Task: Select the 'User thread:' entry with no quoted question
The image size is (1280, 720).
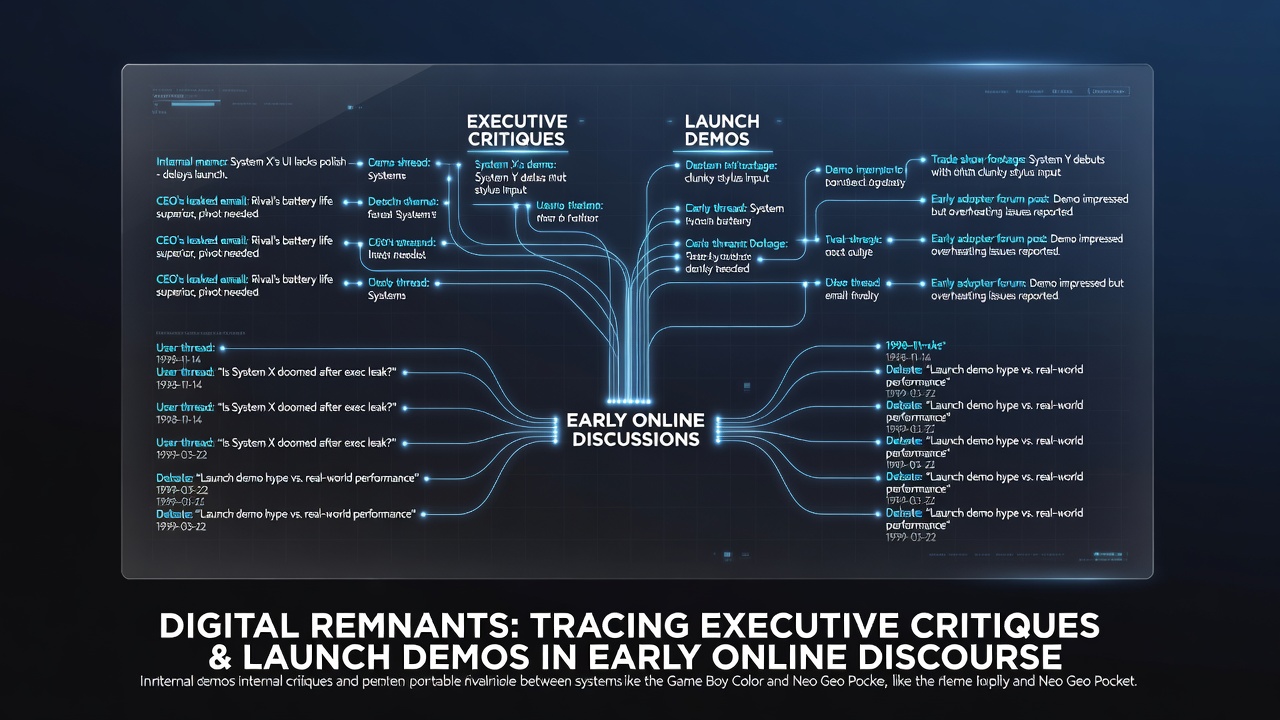Action: click(186, 354)
